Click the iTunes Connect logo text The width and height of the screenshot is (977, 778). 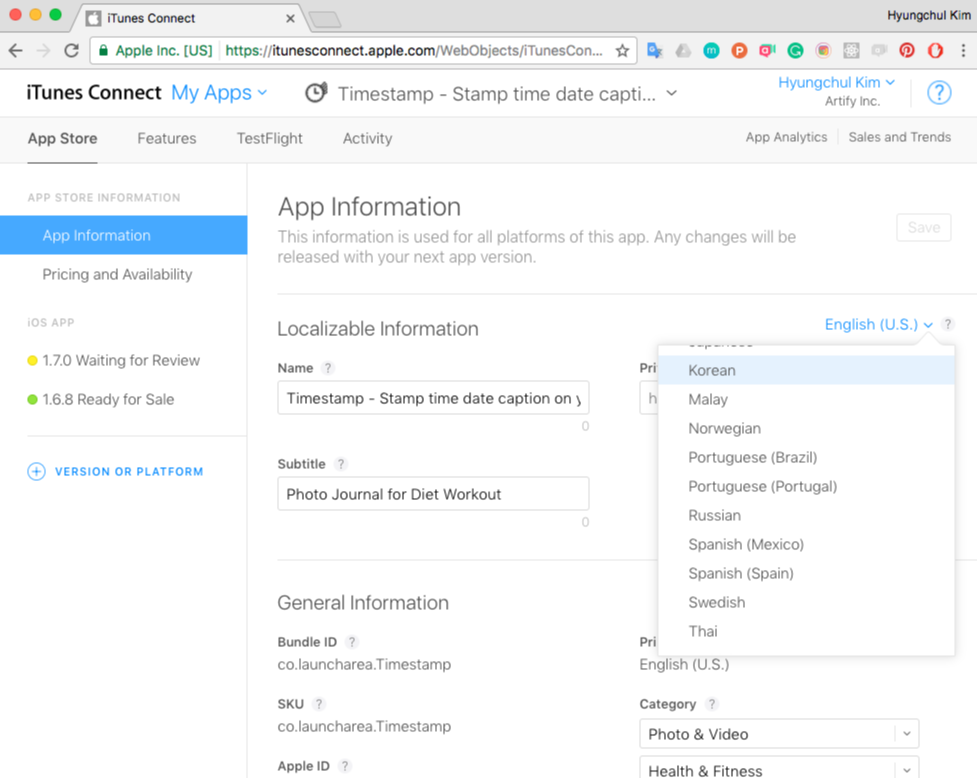[94, 93]
